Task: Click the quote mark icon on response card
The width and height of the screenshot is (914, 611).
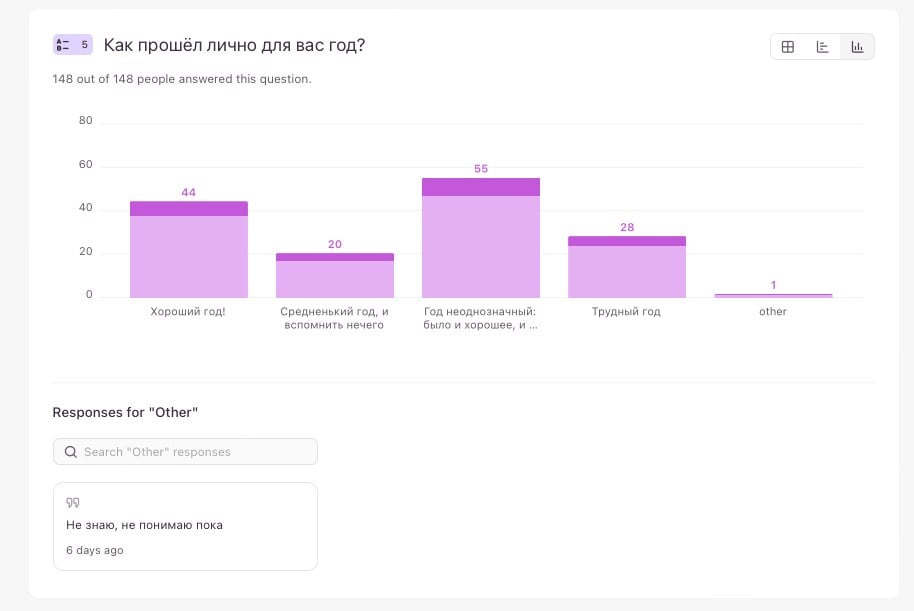Action: click(x=72, y=503)
